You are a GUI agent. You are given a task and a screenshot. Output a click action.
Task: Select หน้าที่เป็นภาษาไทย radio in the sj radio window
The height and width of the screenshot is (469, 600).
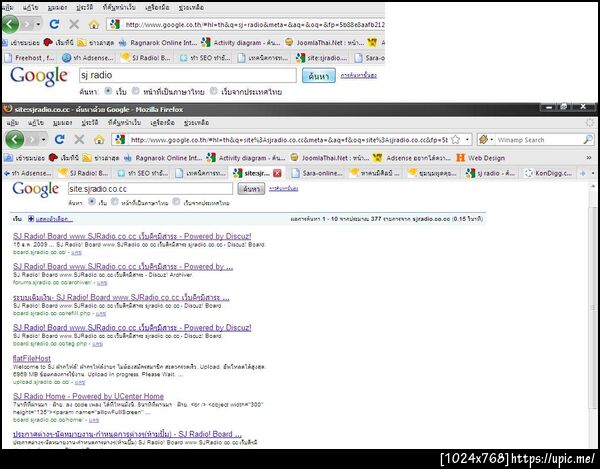[135, 91]
